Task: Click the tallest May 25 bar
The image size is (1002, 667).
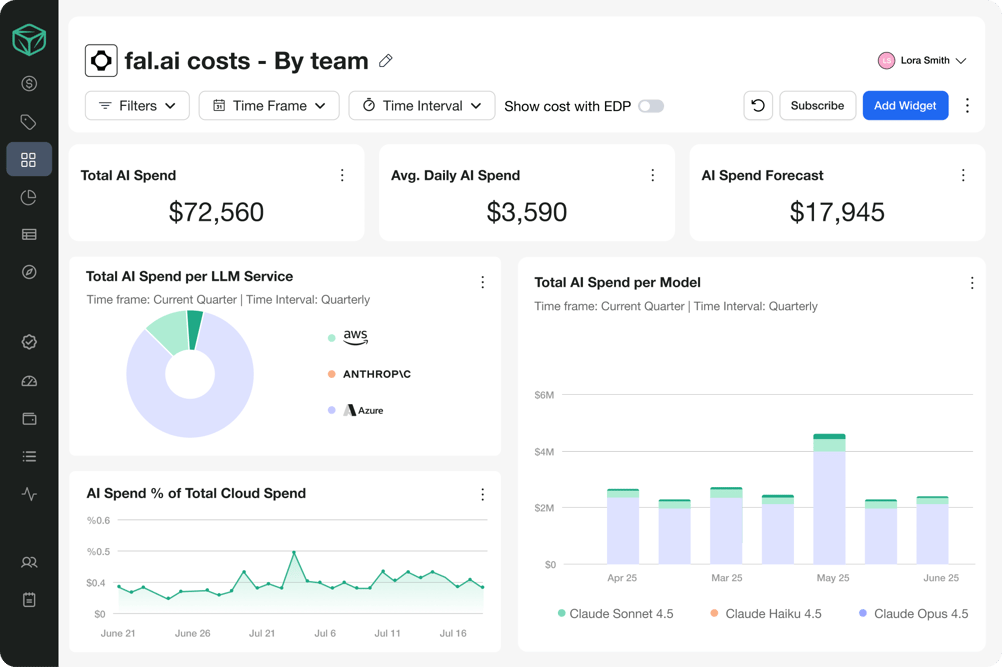Action: pos(829,498)
